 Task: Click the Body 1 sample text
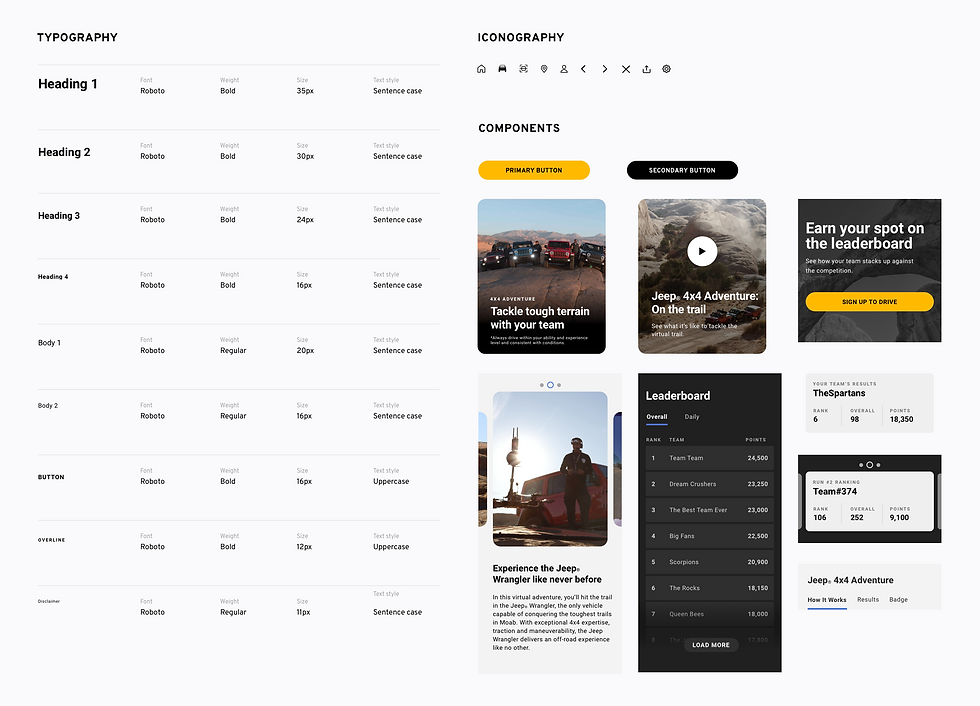coord(49,343)
